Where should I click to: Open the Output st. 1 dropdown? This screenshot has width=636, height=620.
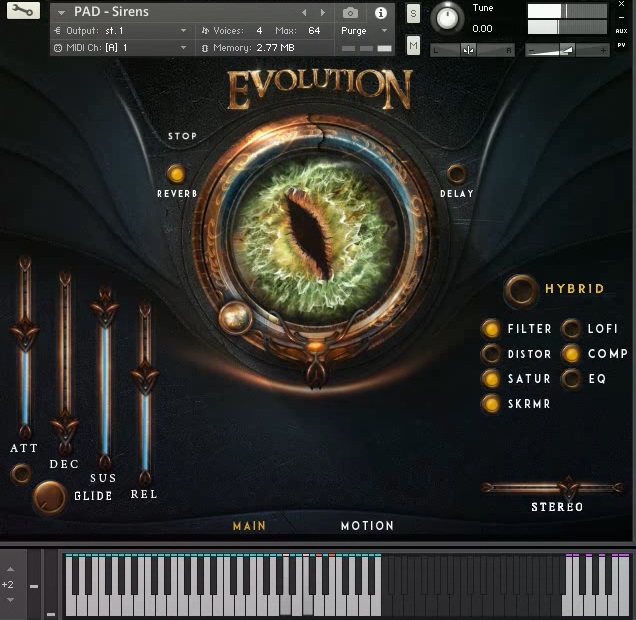[120, 31]
